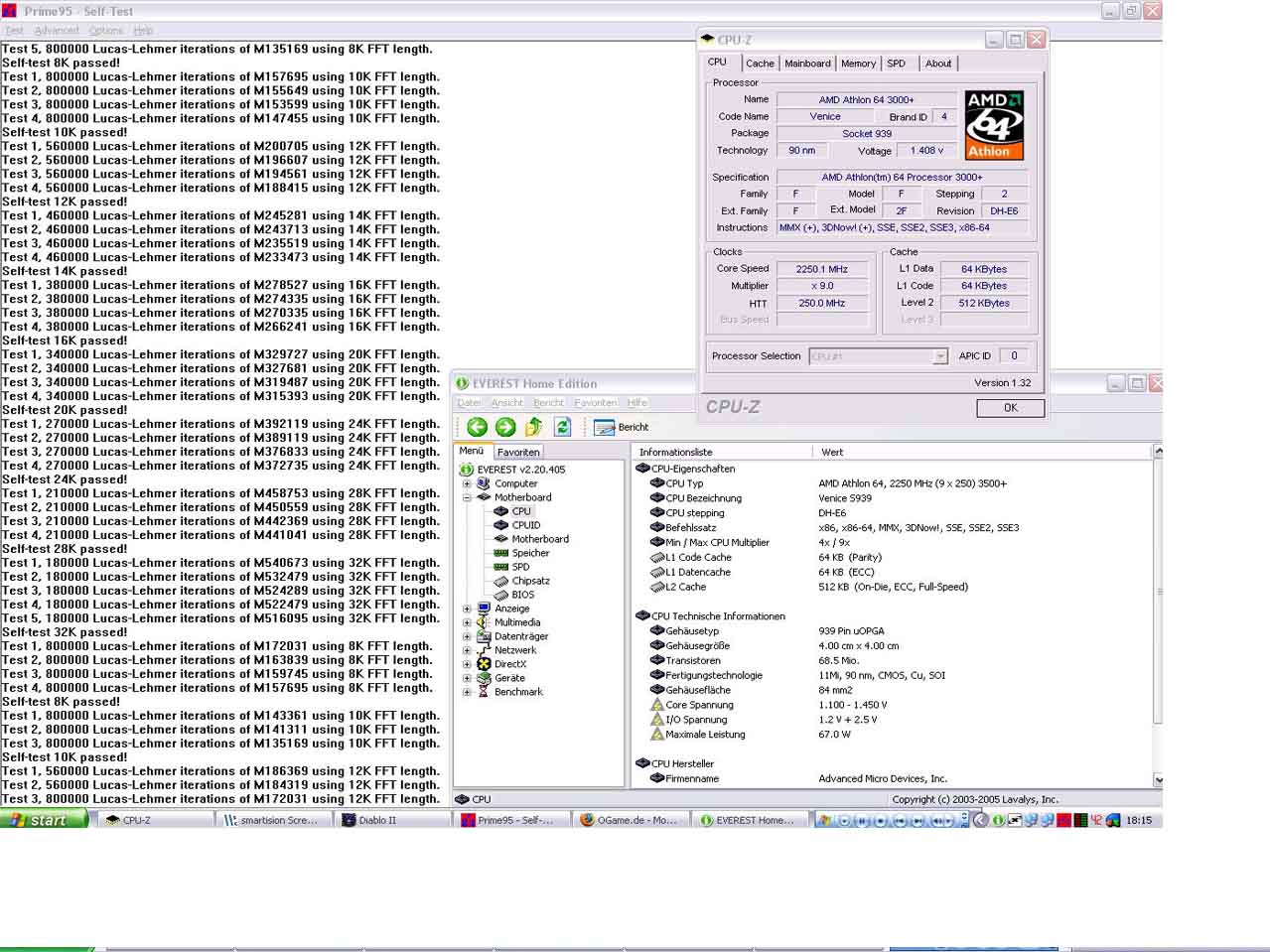Expand the Multimedia node

click(x=467, y=622)
